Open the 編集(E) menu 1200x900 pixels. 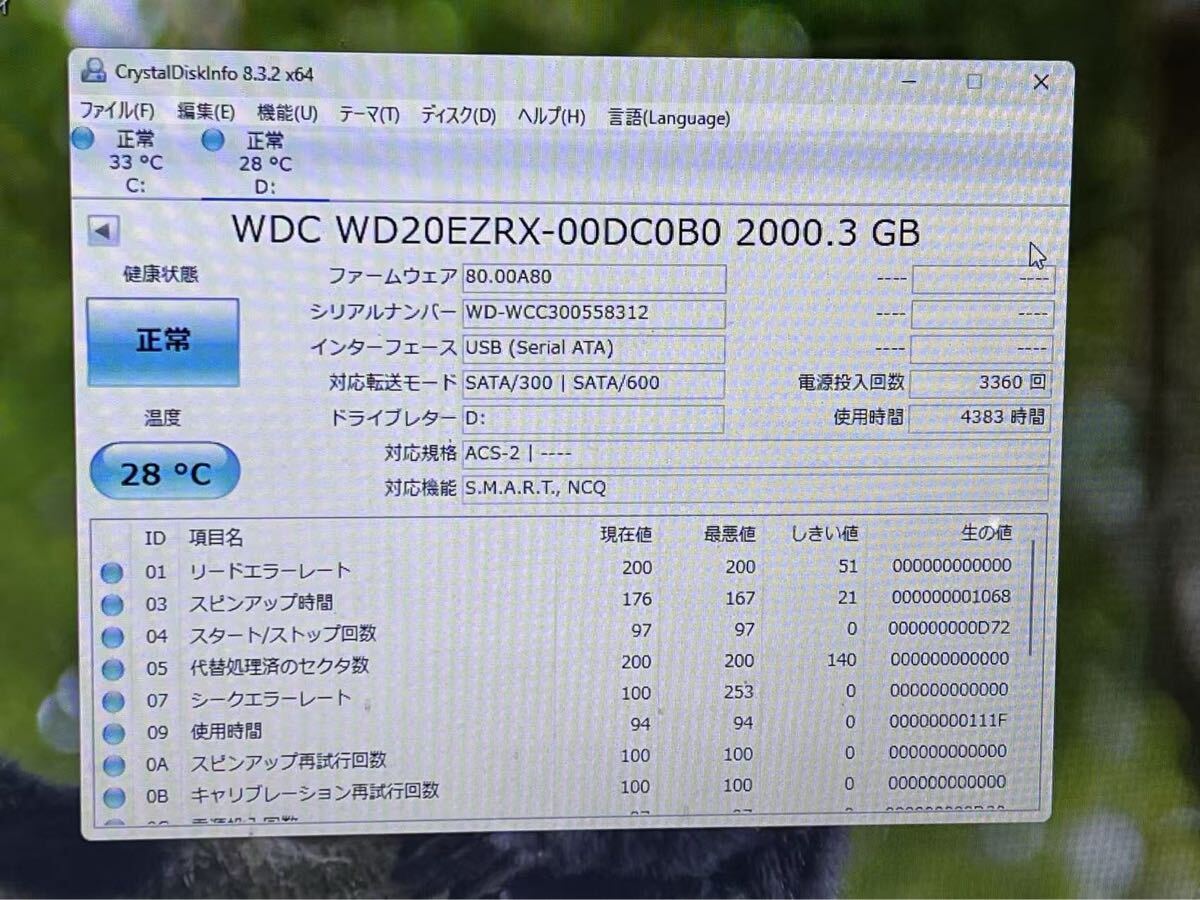click(x=206, y=113)
